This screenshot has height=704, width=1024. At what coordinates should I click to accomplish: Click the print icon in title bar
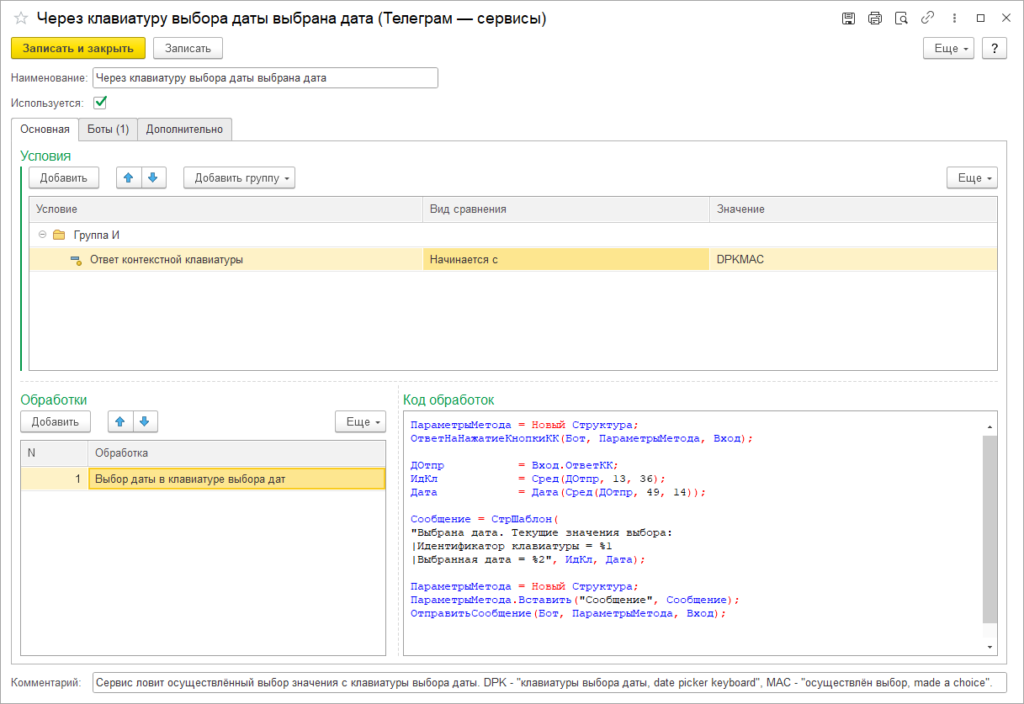pyautogui.click(x=875, y=18)
